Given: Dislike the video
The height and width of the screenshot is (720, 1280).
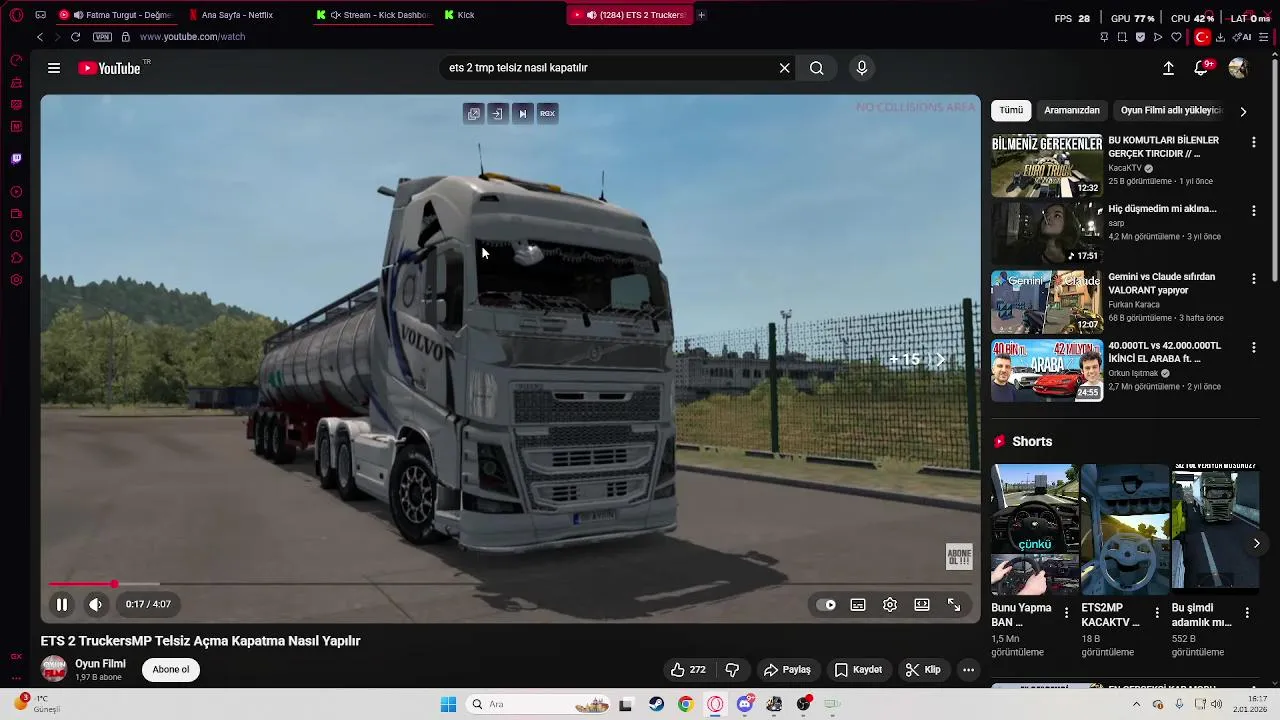Looking at the screenshot, I should 732,670.
